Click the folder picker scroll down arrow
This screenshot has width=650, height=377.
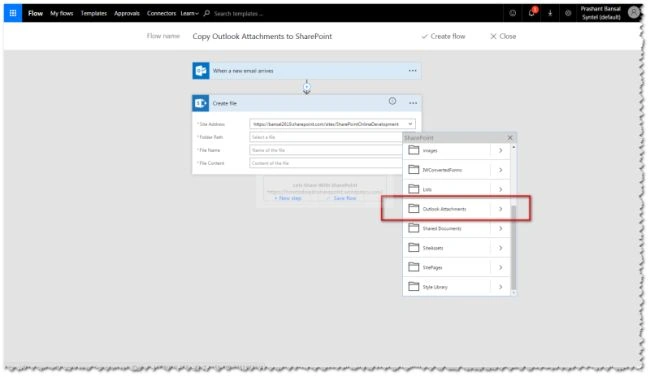pyautogui.click(x=514, y=293)
